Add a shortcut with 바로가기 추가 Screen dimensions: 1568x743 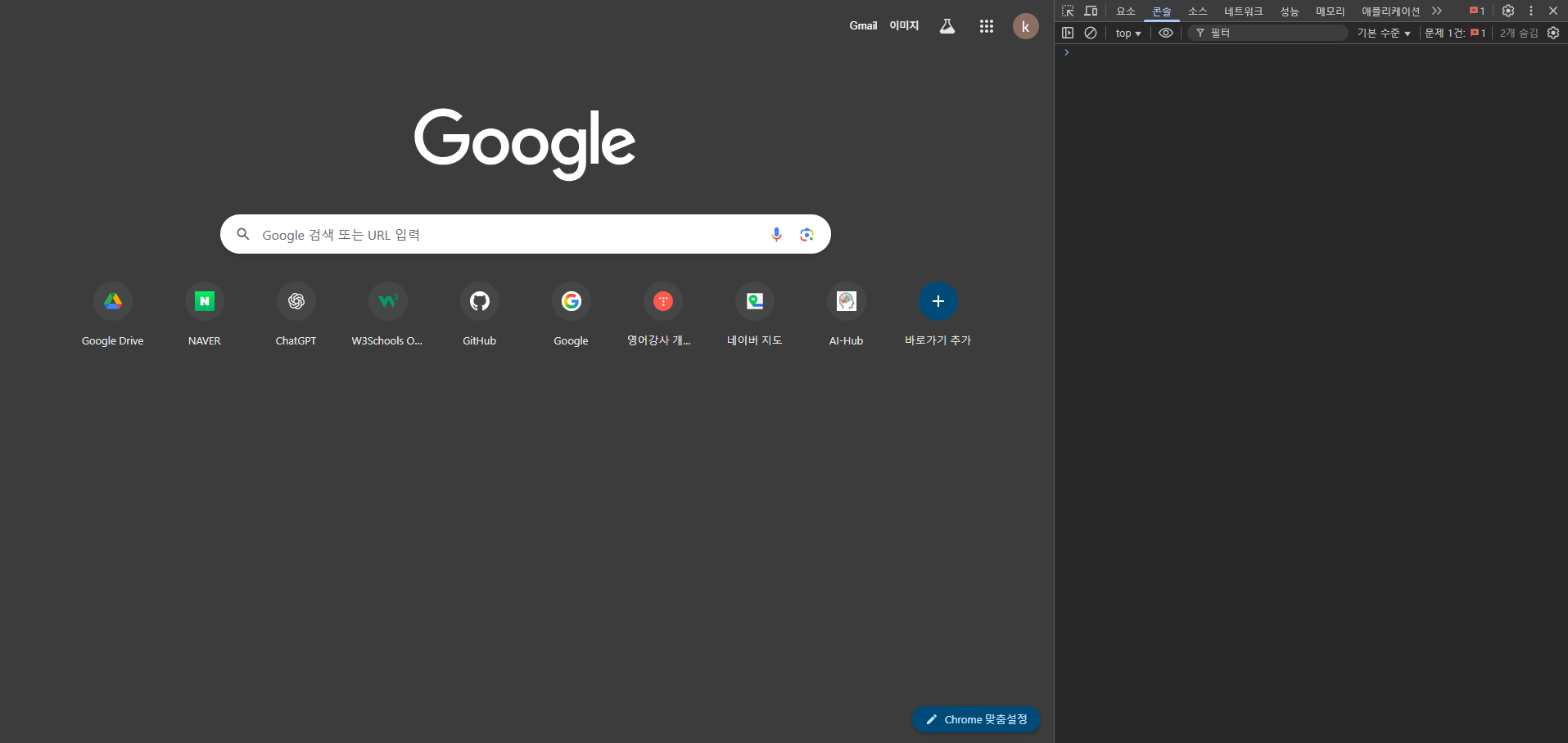click(938, 315)
